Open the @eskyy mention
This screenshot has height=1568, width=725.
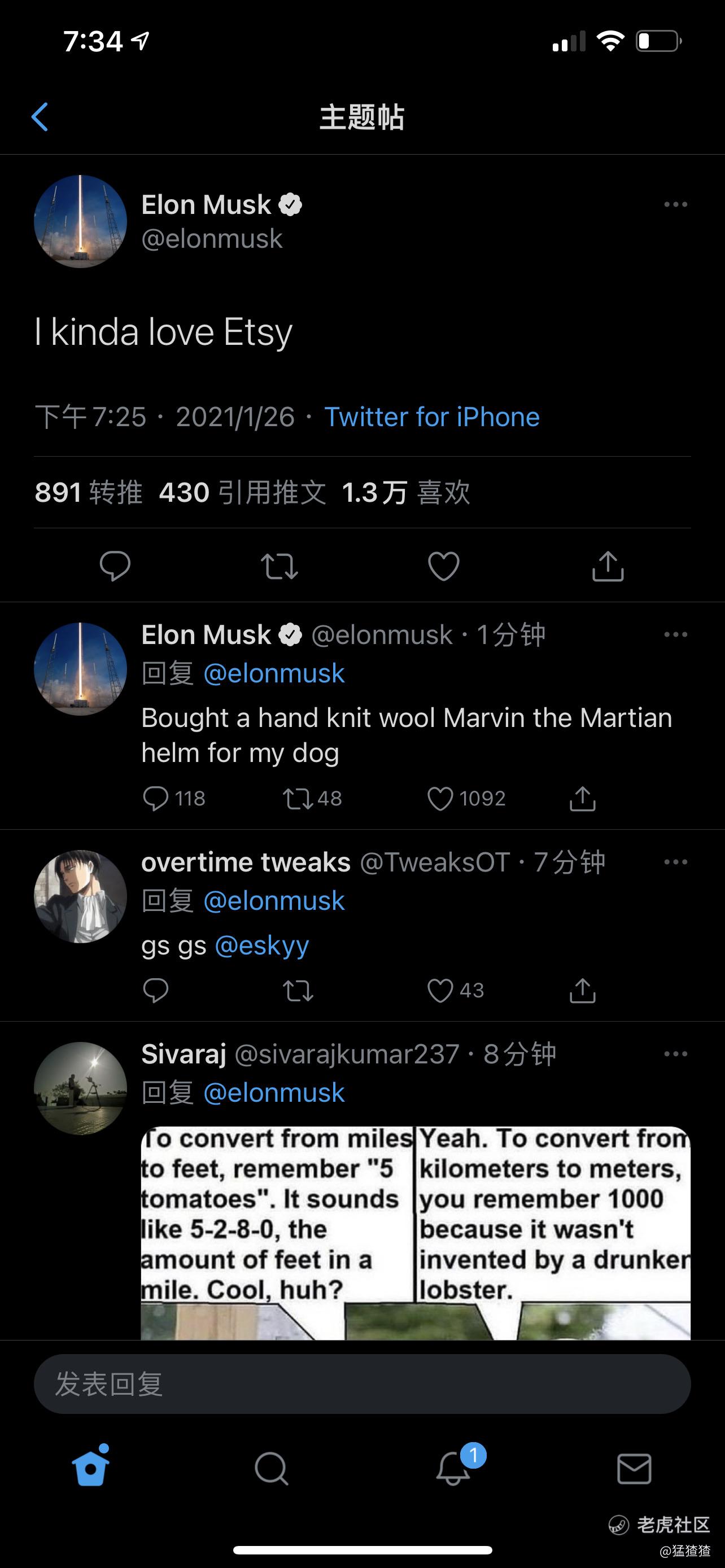(x=263, y=945)
